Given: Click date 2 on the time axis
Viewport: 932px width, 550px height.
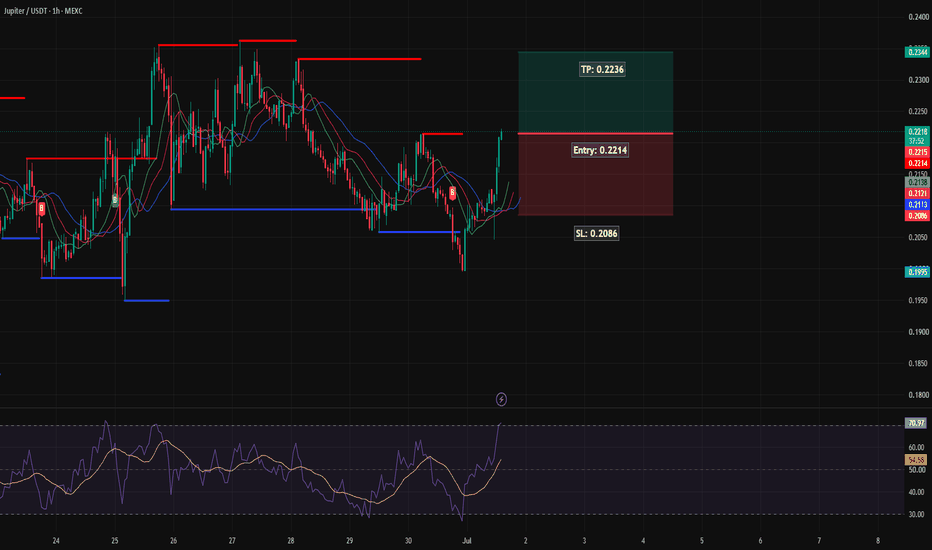Looking at the screenshot, I should coord(525,540).
